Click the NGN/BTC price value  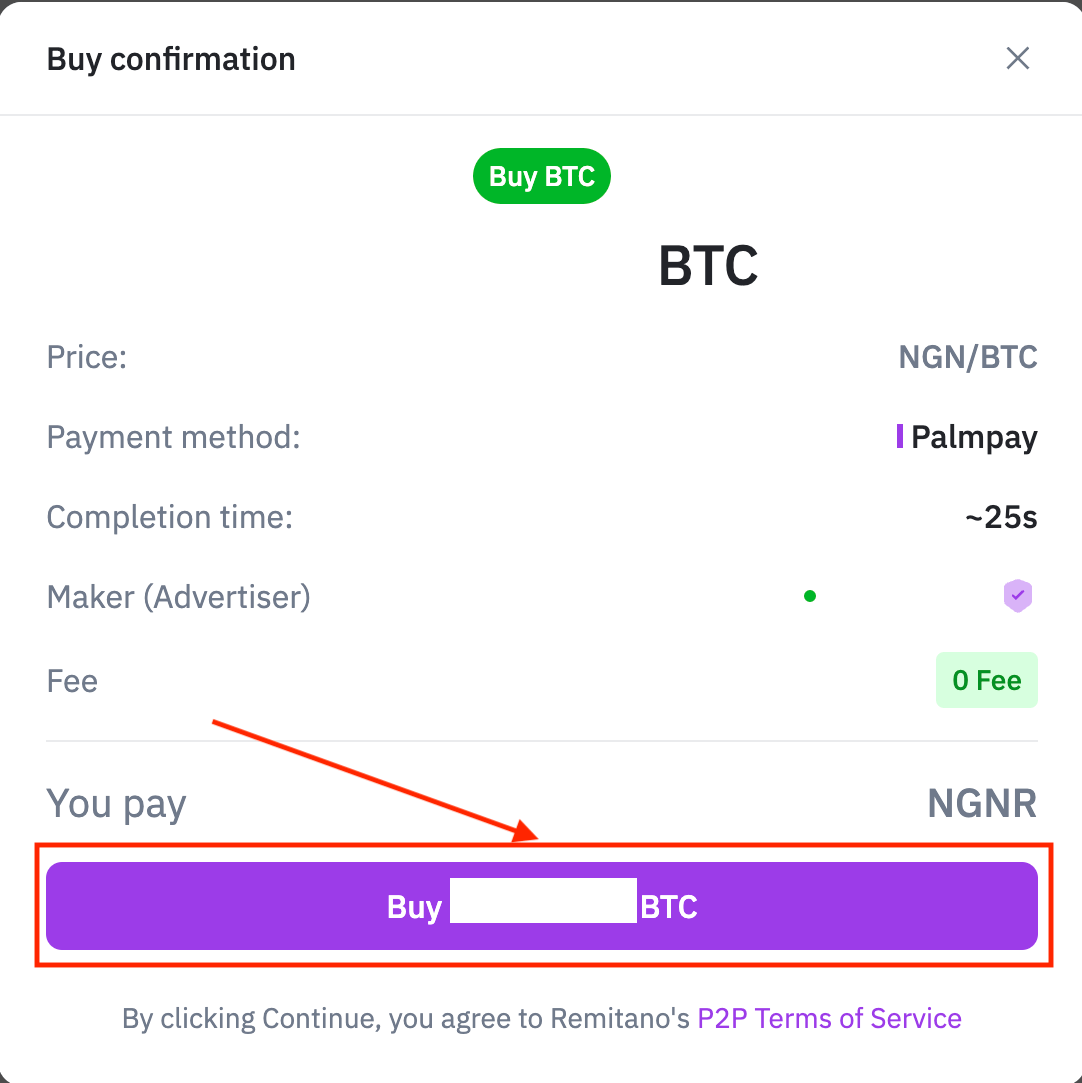coord(967,357)
